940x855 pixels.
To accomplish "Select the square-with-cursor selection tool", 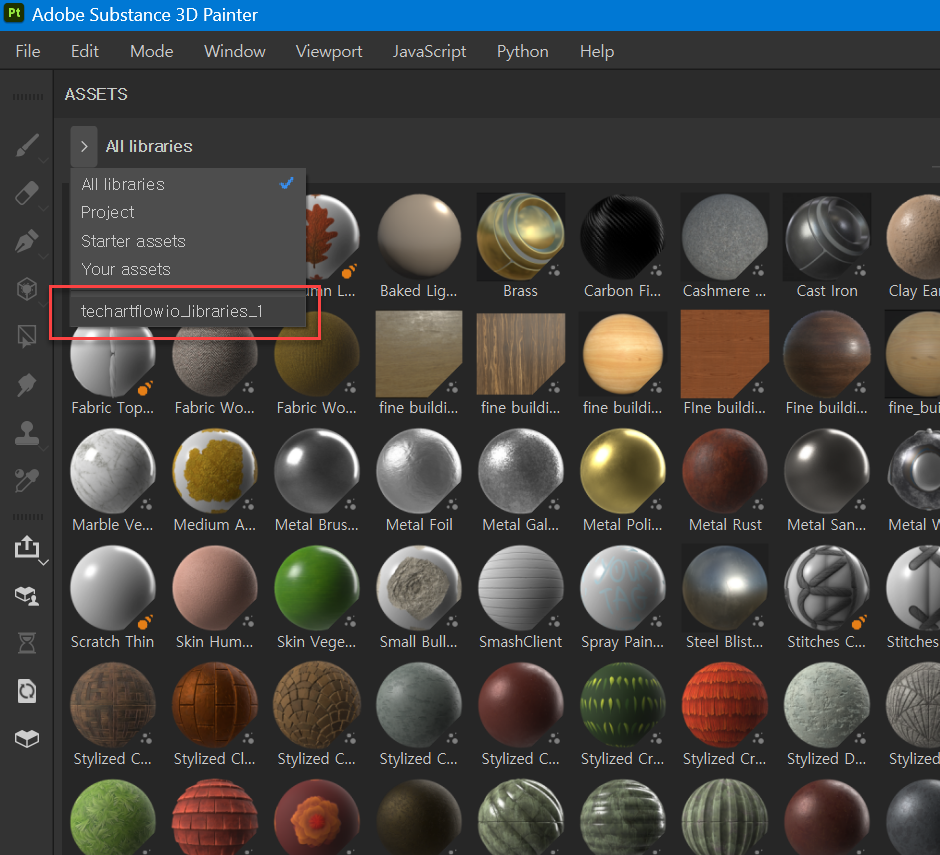I will coord(27,336).
